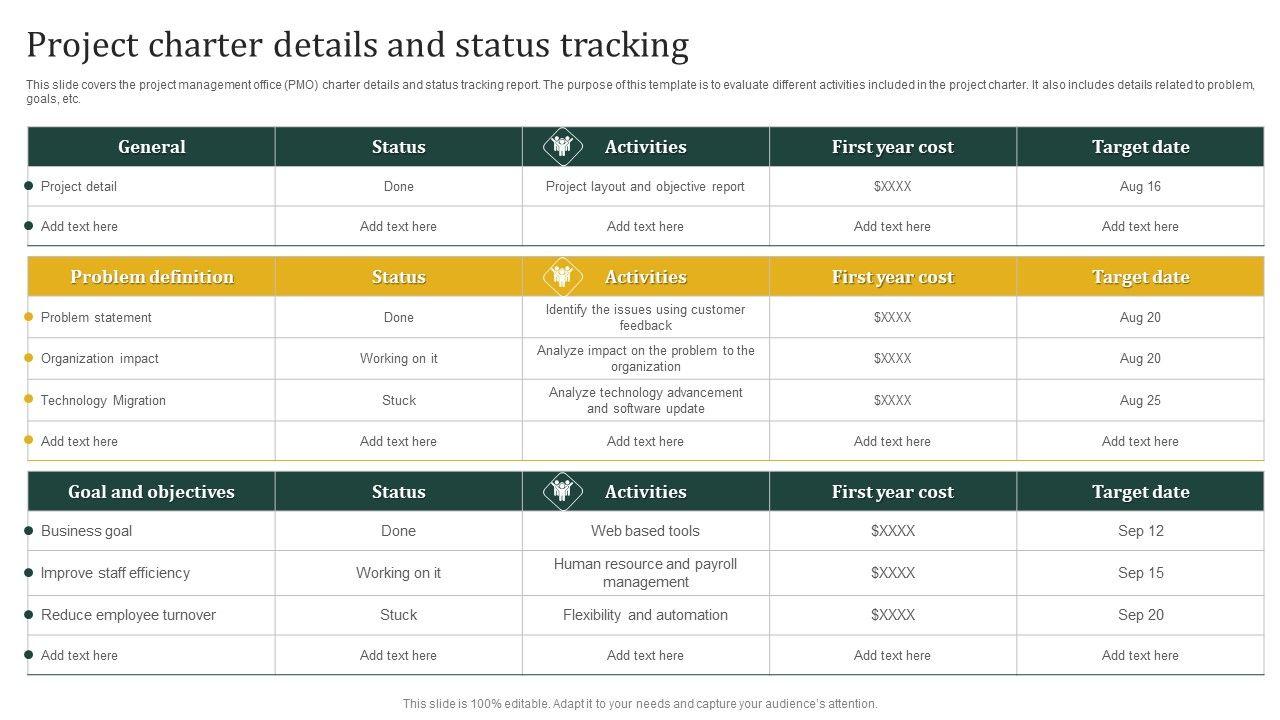Select the Goal and objectives header cell
The width and height of the screenshot is (1280, 720).
(x=152, y=492)
